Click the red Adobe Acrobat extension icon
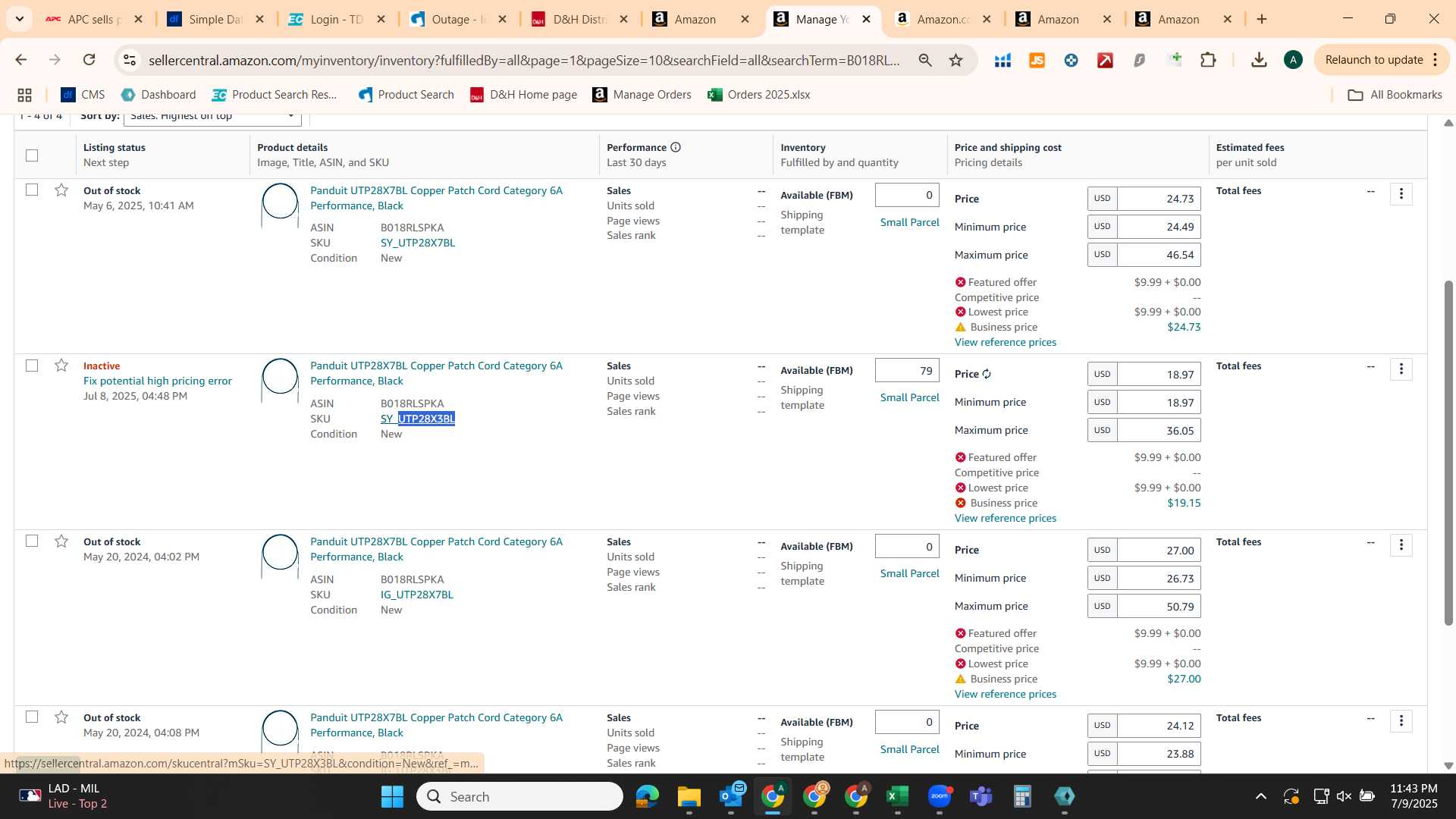Image resolution: width=1456 pixels, height=819 pixels. 1105,60
